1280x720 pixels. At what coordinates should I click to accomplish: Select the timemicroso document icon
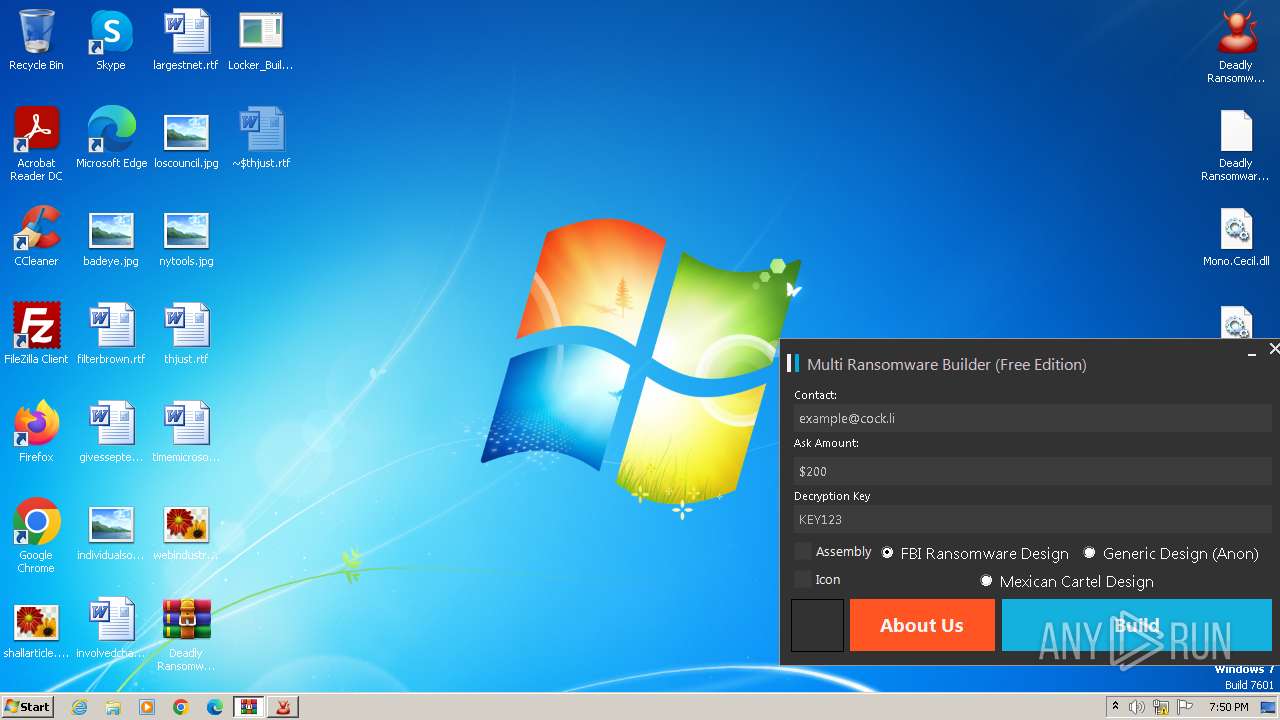pos(186,433)
